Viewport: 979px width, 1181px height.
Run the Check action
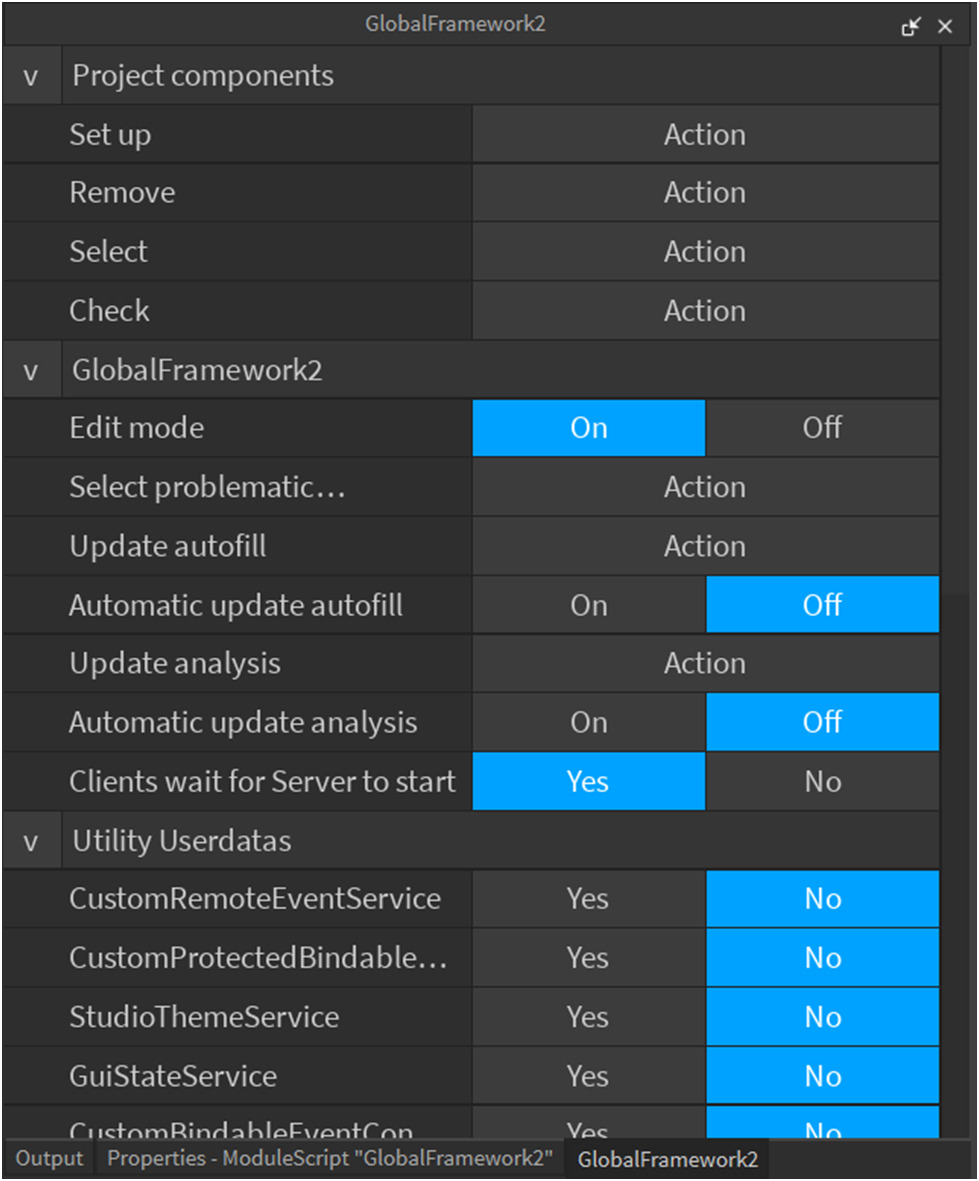(705, 311)
